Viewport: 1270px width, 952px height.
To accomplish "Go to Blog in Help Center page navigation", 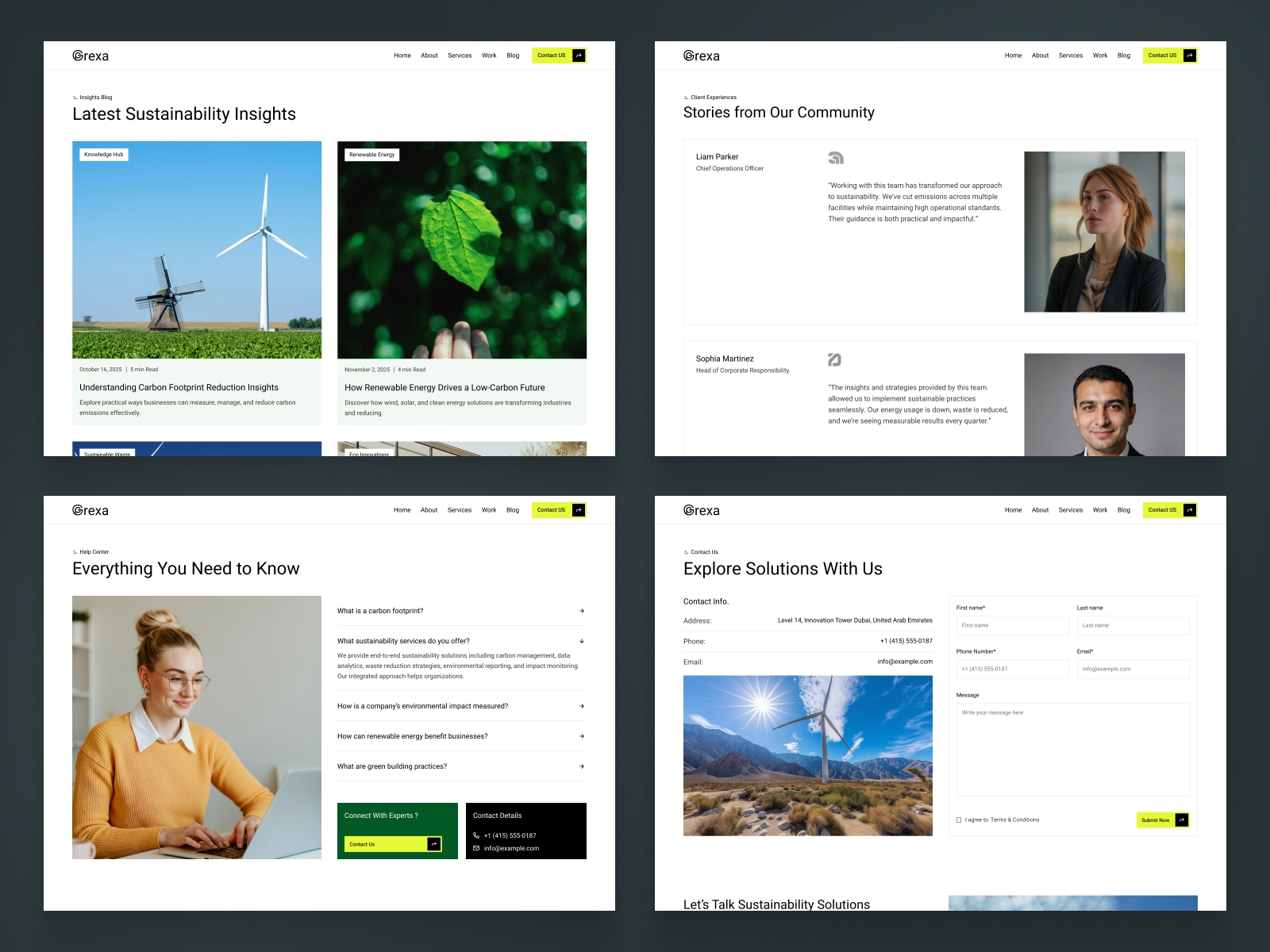I will point(513,510).
